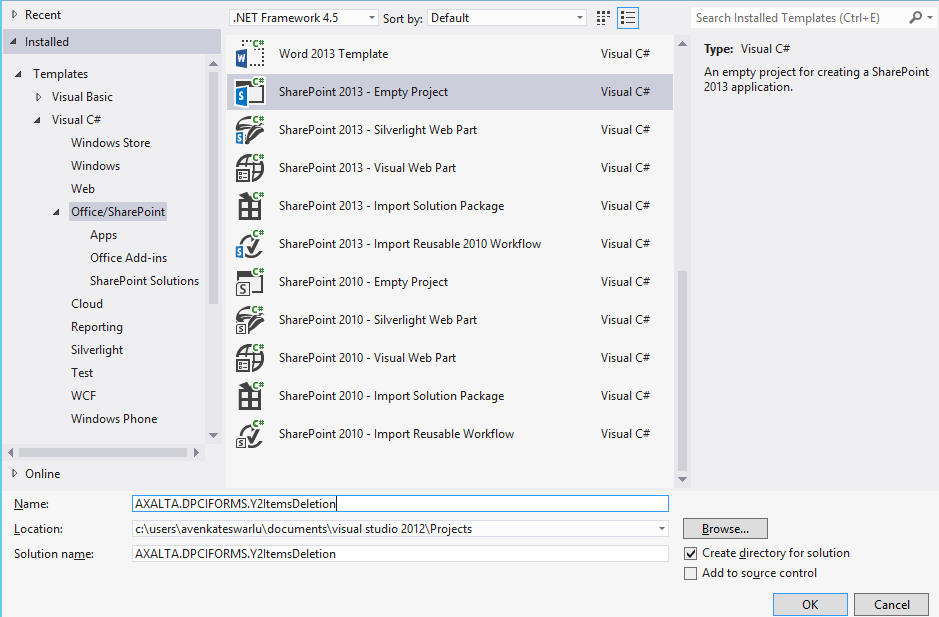Screen dimensions: 939x617
Task: Click SharePoint 2013 Import Solution Package icon
Action: [250, 206]
